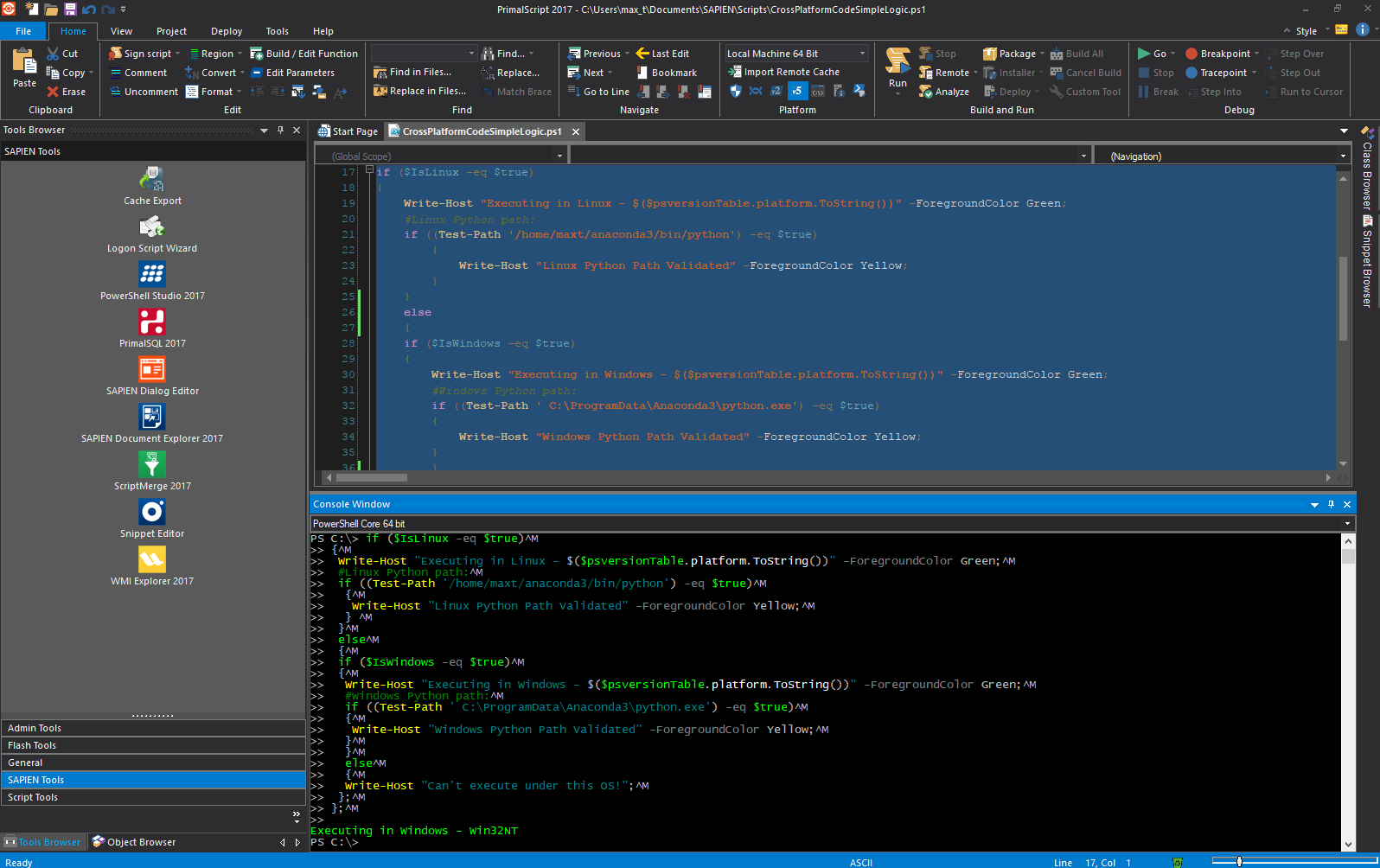Open the Start Page tab
Viewport: 1380px width, 868px height.
[x=348, y=131]
